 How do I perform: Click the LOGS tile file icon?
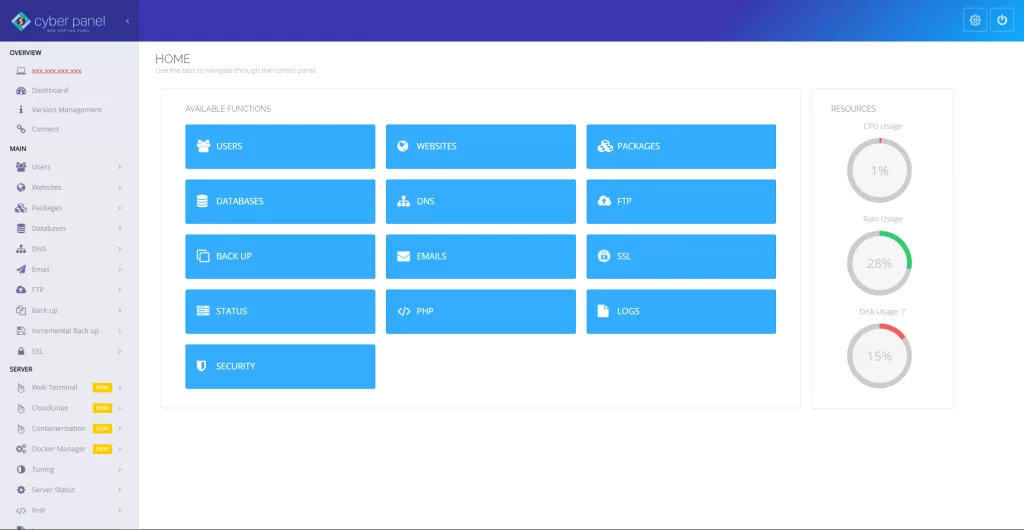click(x=603, y=311)
